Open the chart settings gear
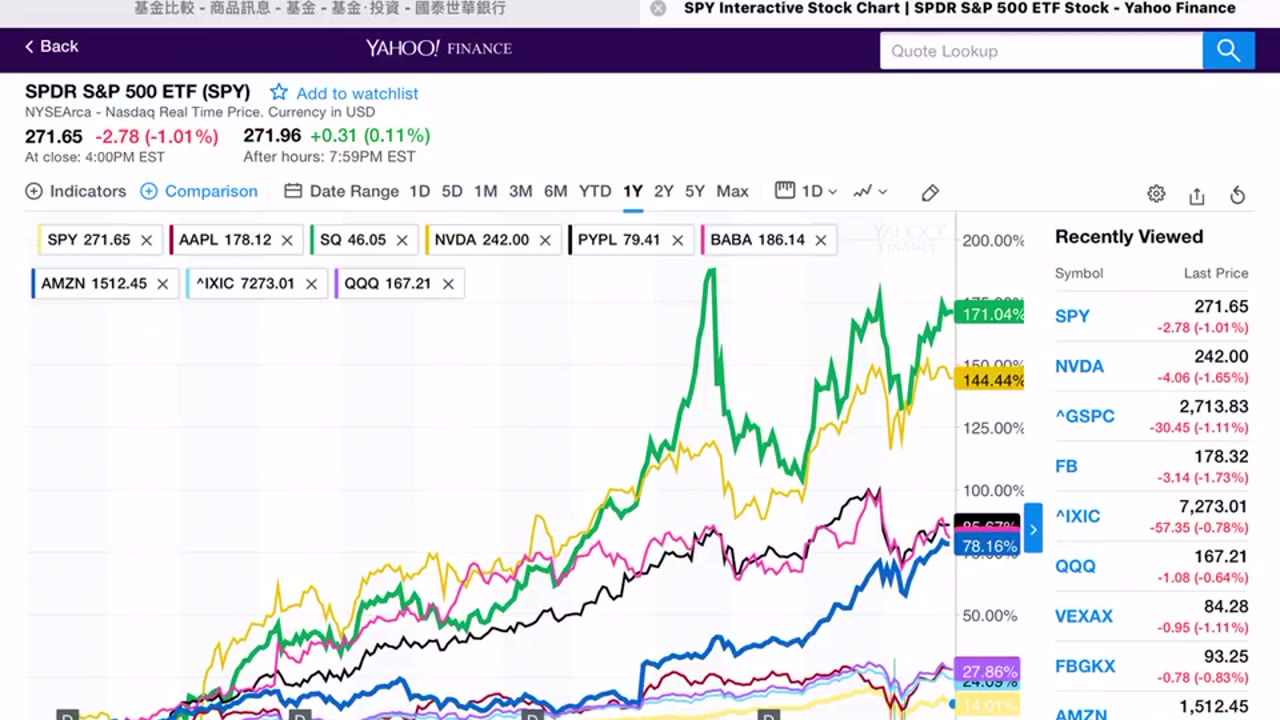Screen dimensions: 1280x720 1156,194
